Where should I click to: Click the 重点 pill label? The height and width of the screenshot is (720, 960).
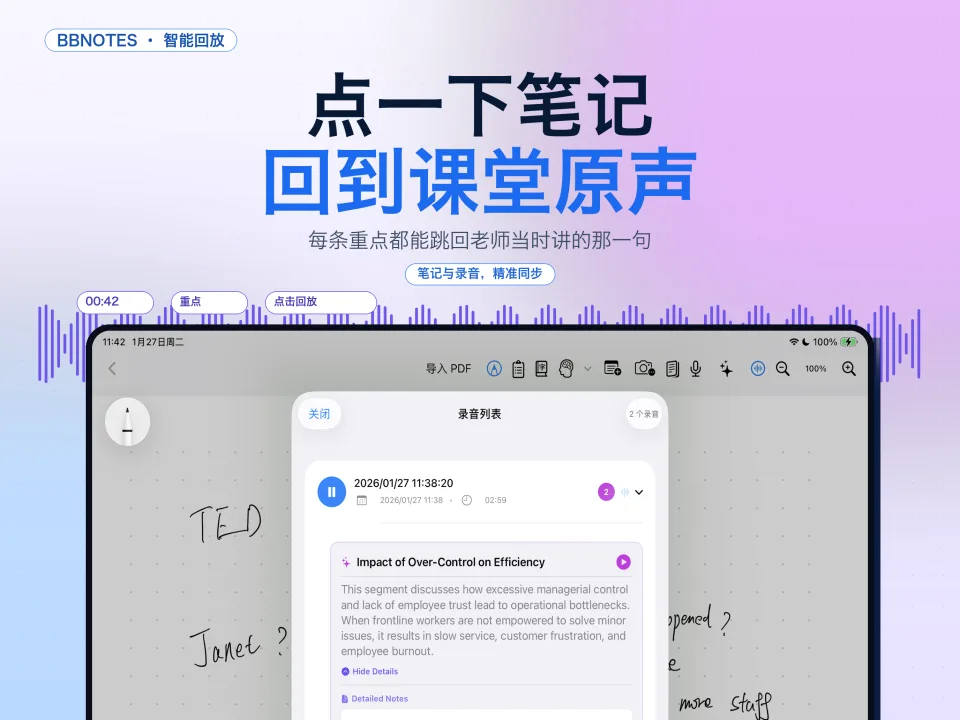pos(209,302)
